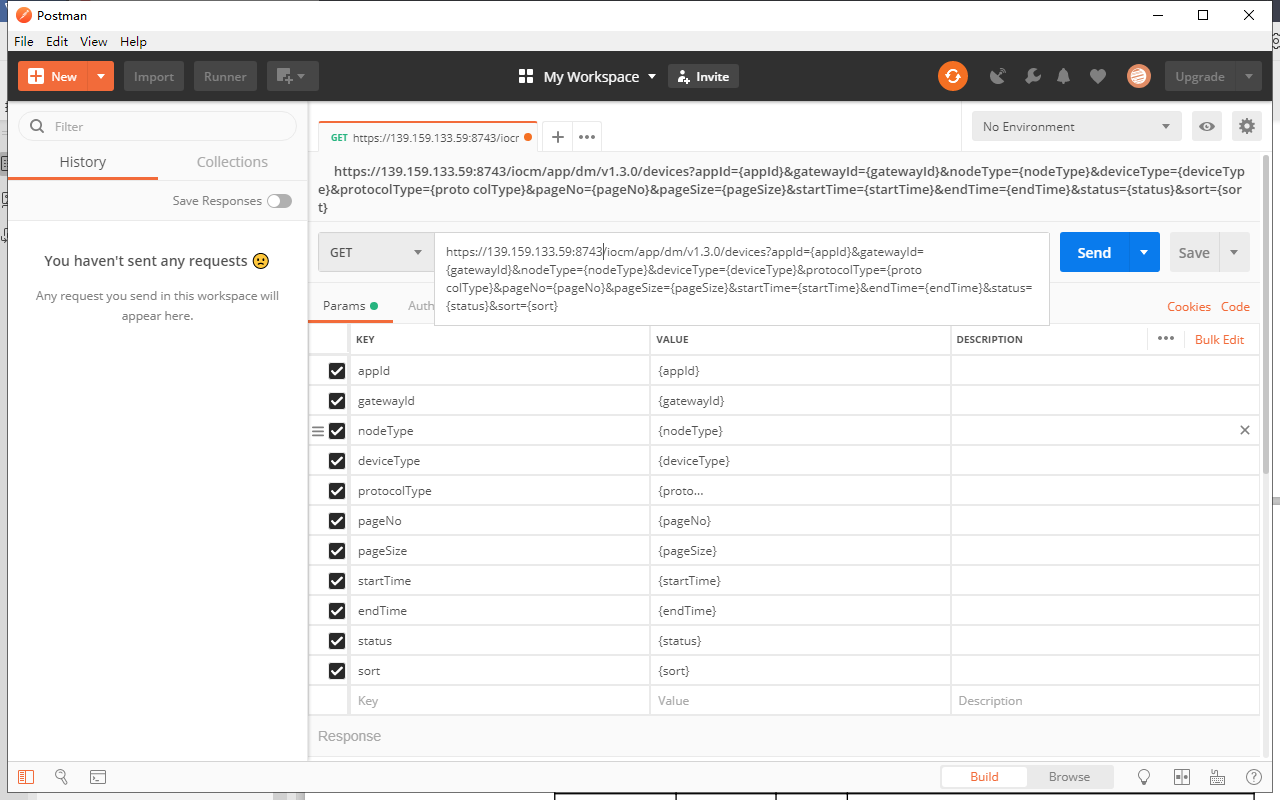Open manage environments gear icon
Viewport: 1280px width, 800px height.
(x=1246, y=126)
